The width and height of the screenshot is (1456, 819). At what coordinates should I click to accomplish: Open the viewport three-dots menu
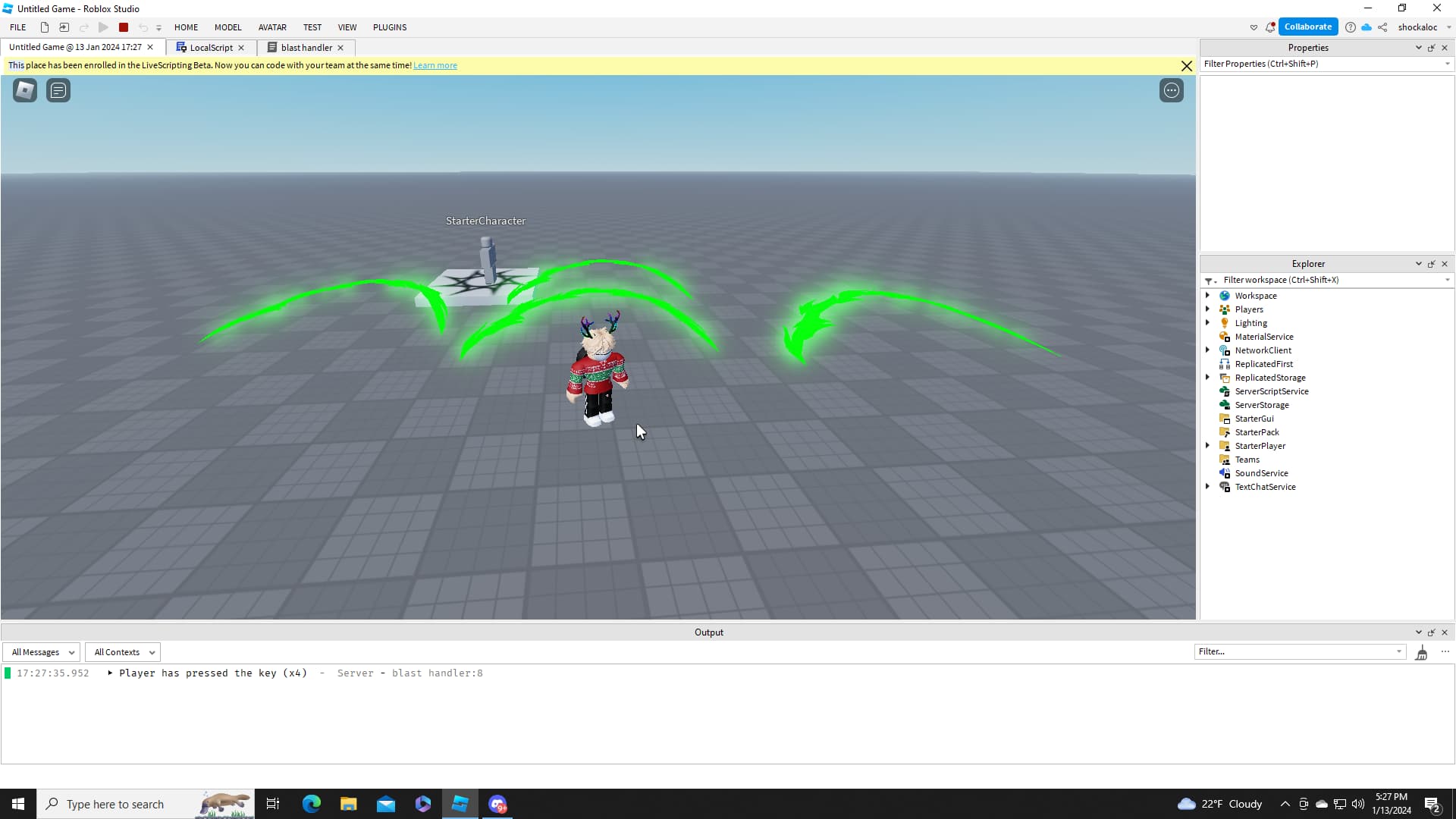point(1171,90)
